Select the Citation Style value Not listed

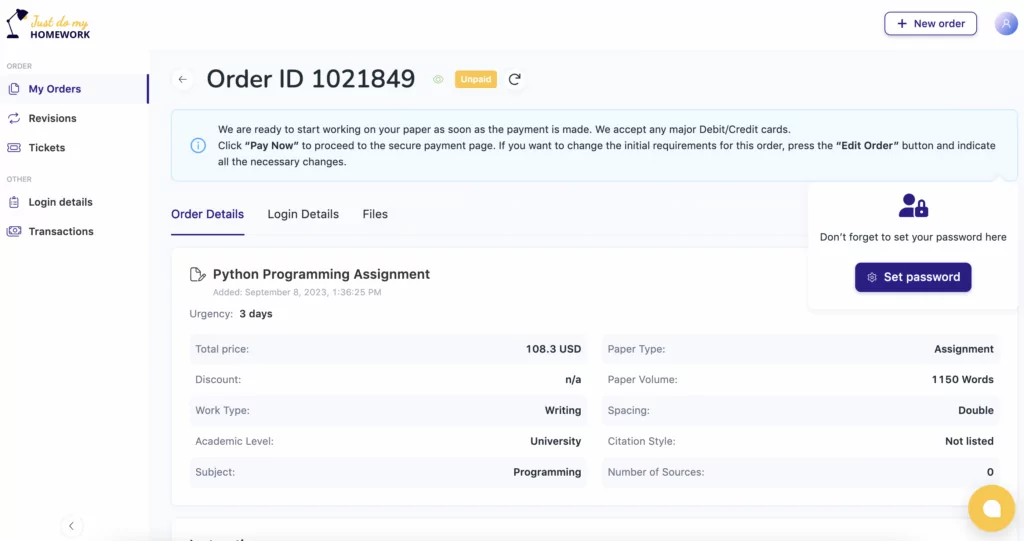[969, 441]
